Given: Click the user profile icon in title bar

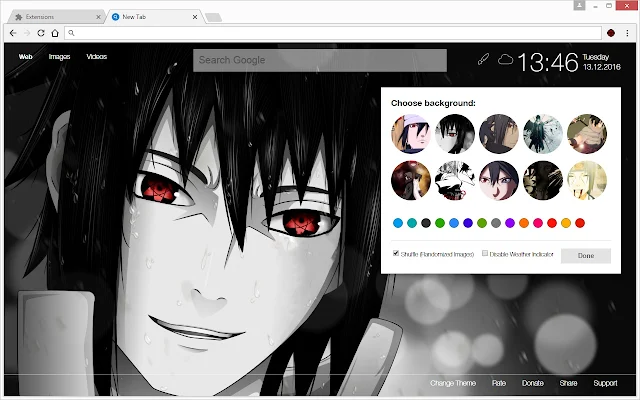Looking at the screenshot, I should (579, 5).
